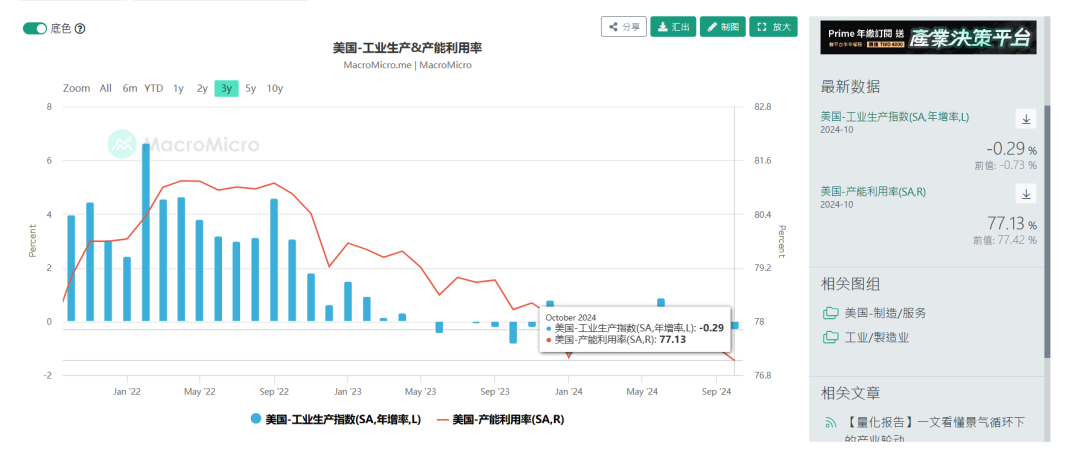This screenshot has height=466, width=1080.
Task: Open the 【量化报告】 related article link
Action: [x=934, y=430]
